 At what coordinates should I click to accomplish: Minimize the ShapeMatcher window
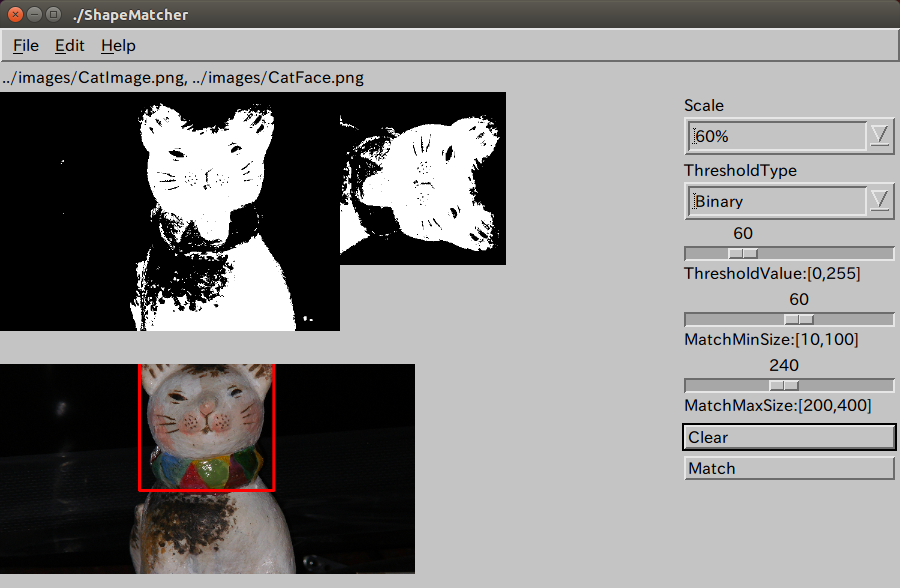coord(34,14)
